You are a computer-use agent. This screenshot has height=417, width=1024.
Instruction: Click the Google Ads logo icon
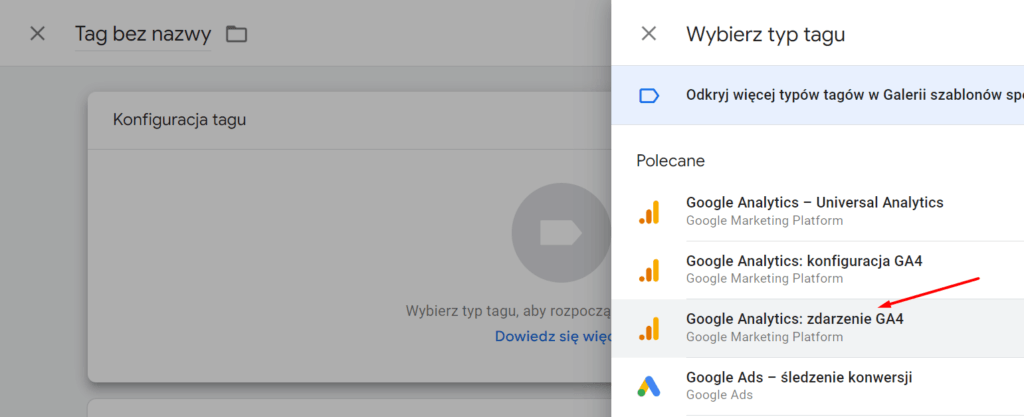coord(649,386)
